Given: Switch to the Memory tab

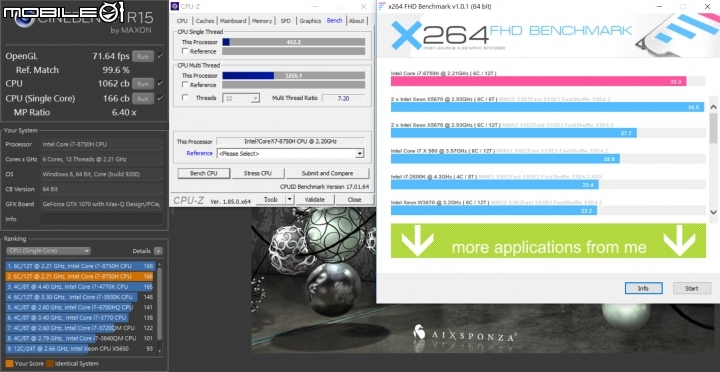Looking at the screenshot, I should pyautogui.click(x=262, y=21).
